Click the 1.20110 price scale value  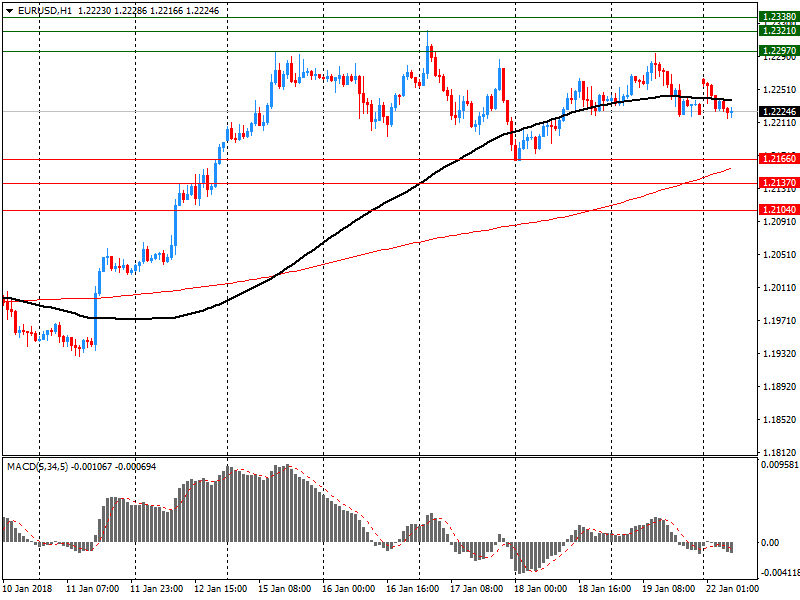[x=780, y=288]
